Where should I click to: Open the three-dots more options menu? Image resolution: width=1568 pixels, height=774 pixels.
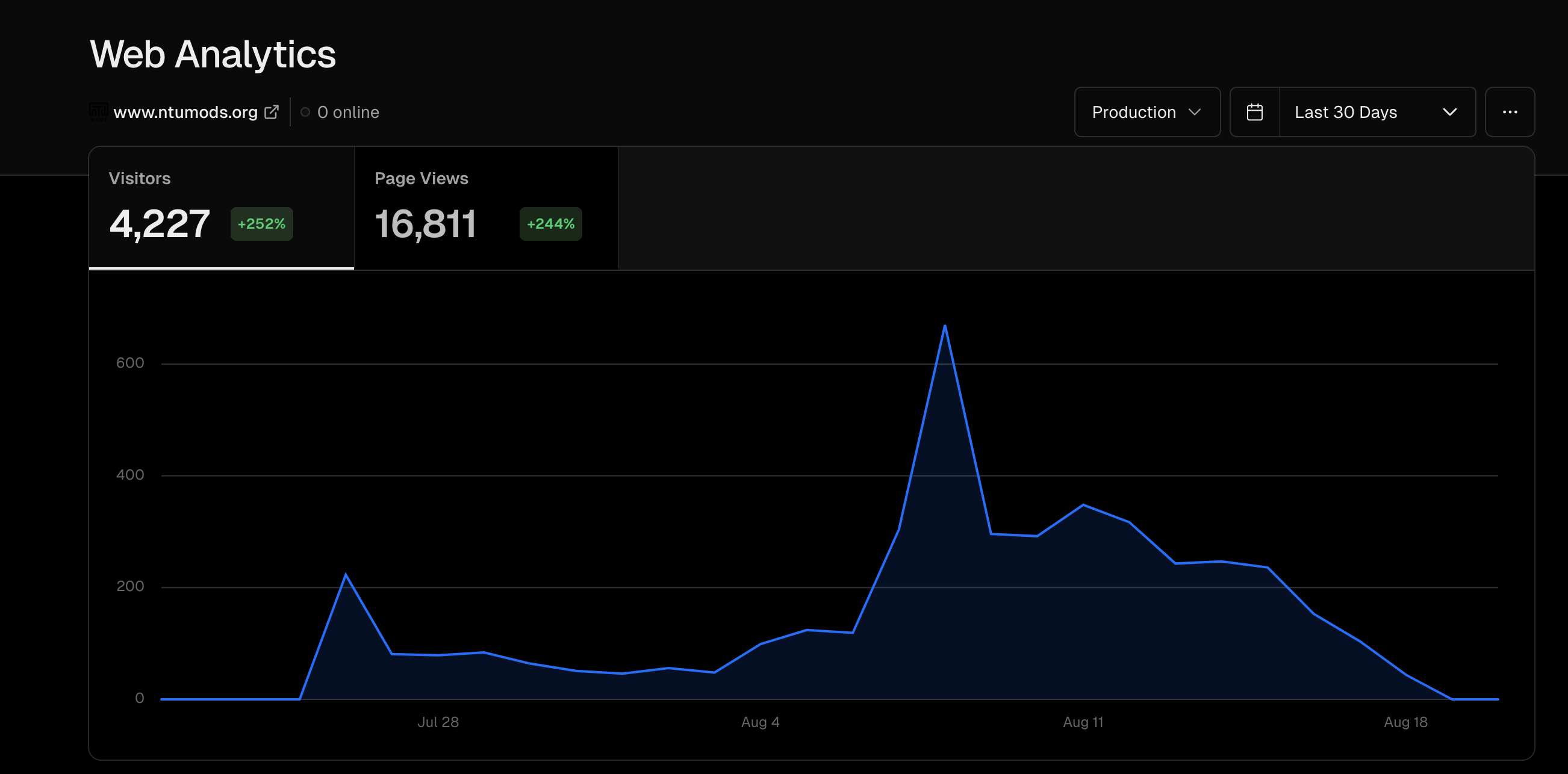coord(1510,112)
